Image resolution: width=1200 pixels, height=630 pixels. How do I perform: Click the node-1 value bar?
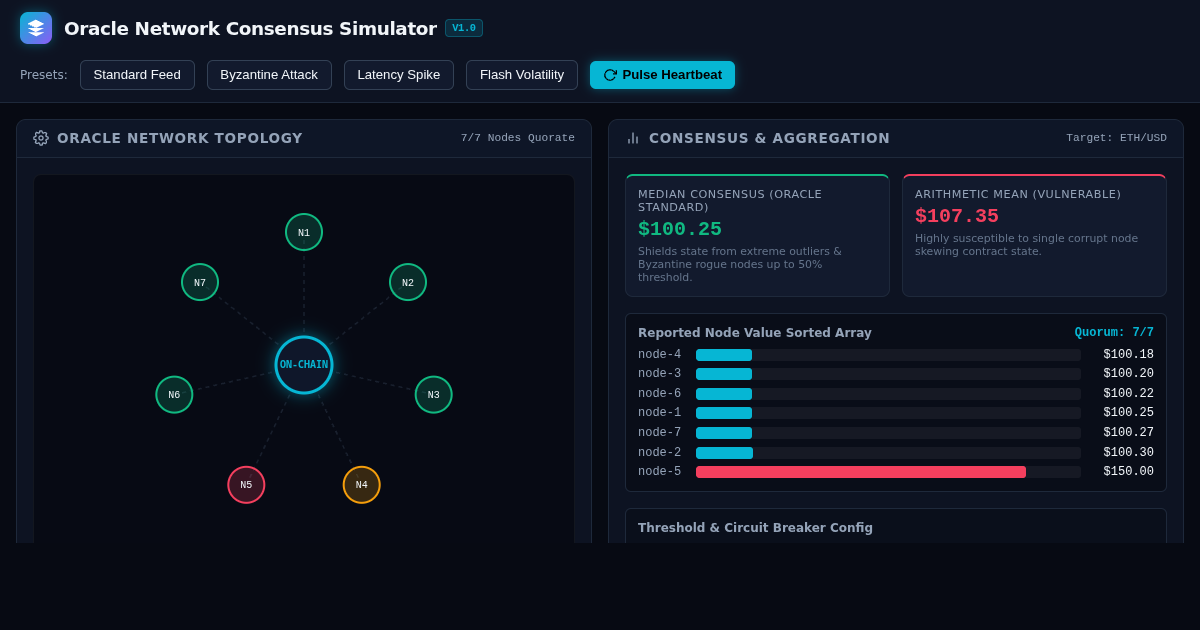pyautogui.click(x=888, y=413)
